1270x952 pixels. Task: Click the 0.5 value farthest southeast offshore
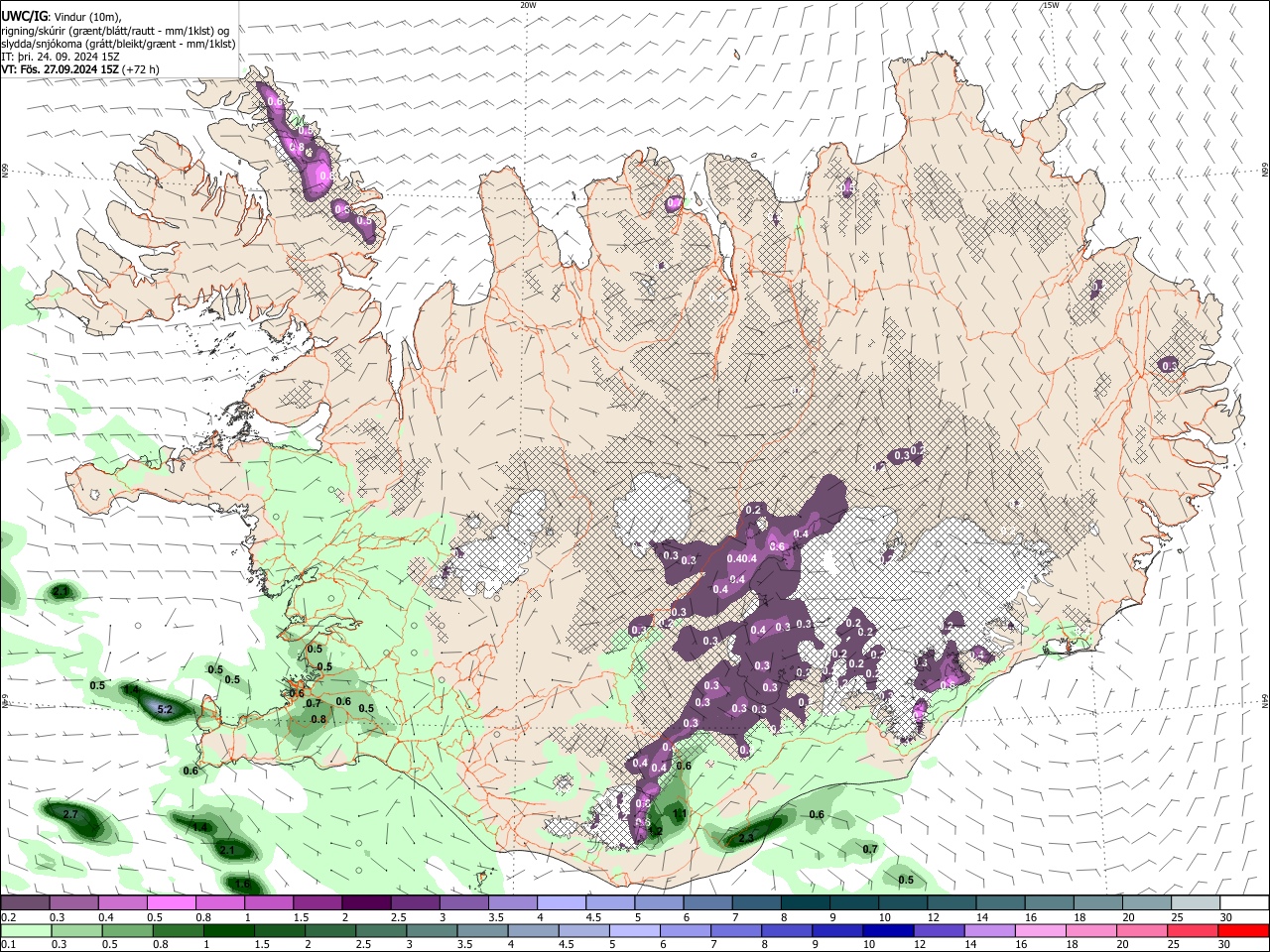[906, 880]
